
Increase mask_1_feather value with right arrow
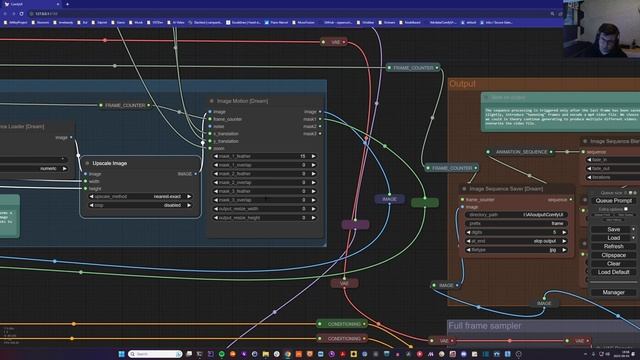(x=313, y=156)
